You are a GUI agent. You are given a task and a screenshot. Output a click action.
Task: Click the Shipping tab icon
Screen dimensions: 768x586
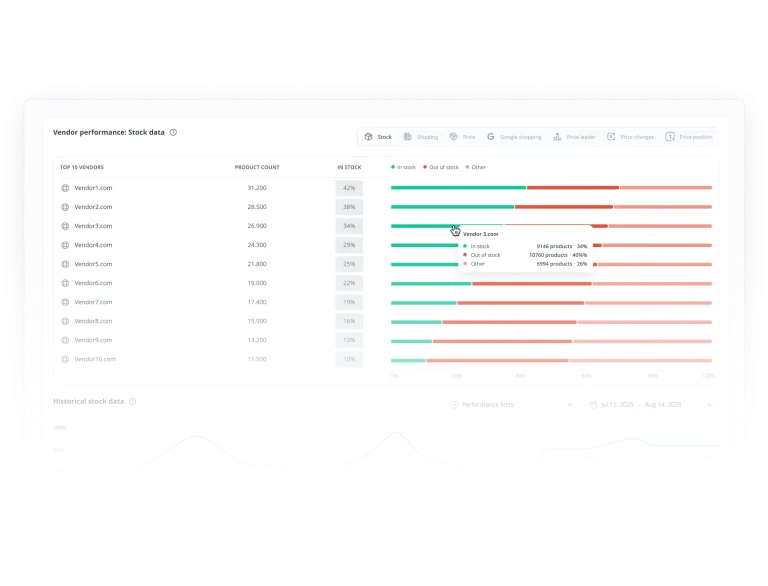click(x=408, y=137)
